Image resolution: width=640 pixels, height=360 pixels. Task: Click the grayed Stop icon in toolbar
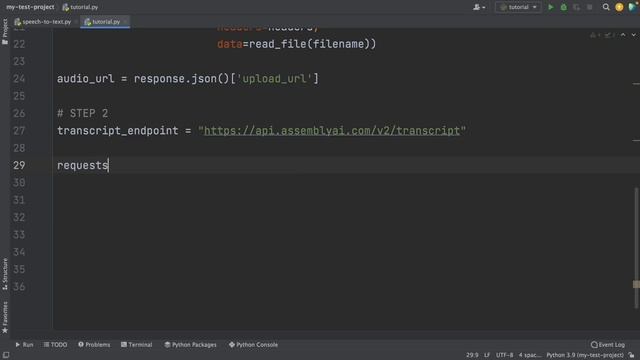[589, 7]
